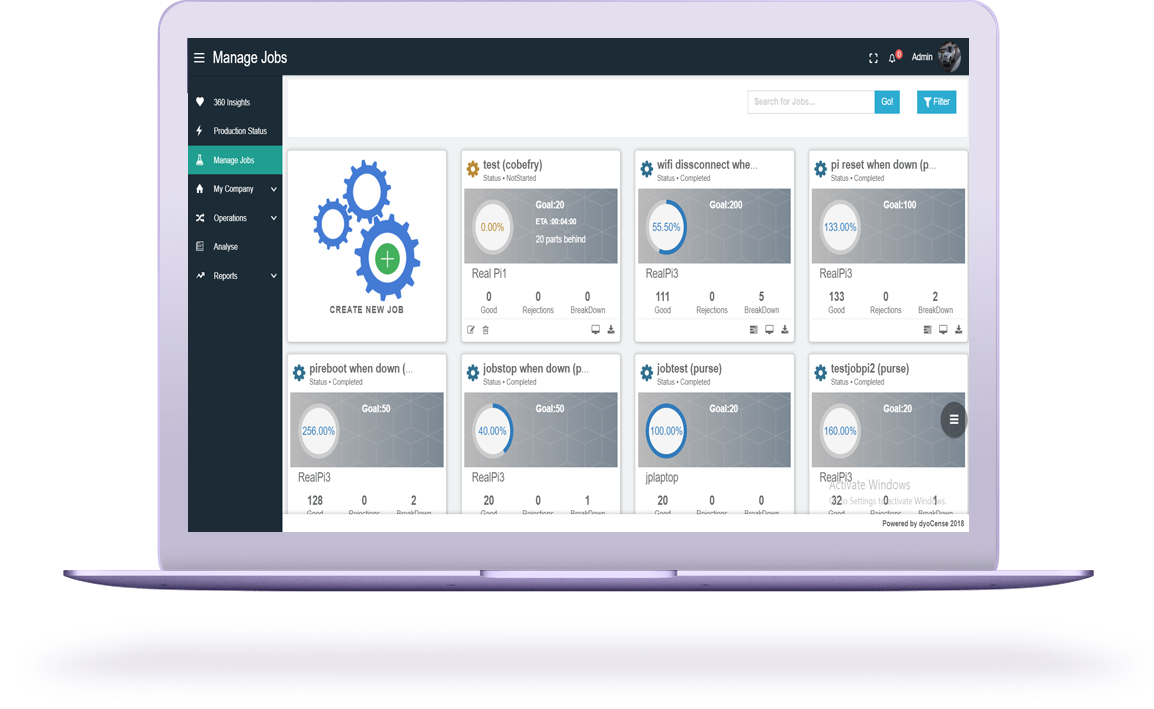The image size is (1154, 709).
Task: Click the 100.00% progress circle
Action: click(666, 431)
